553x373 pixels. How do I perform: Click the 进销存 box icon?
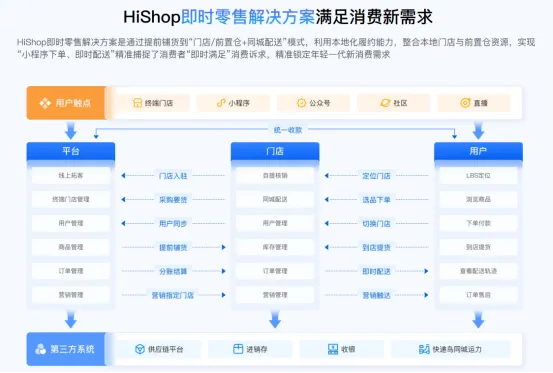(238, 349)
